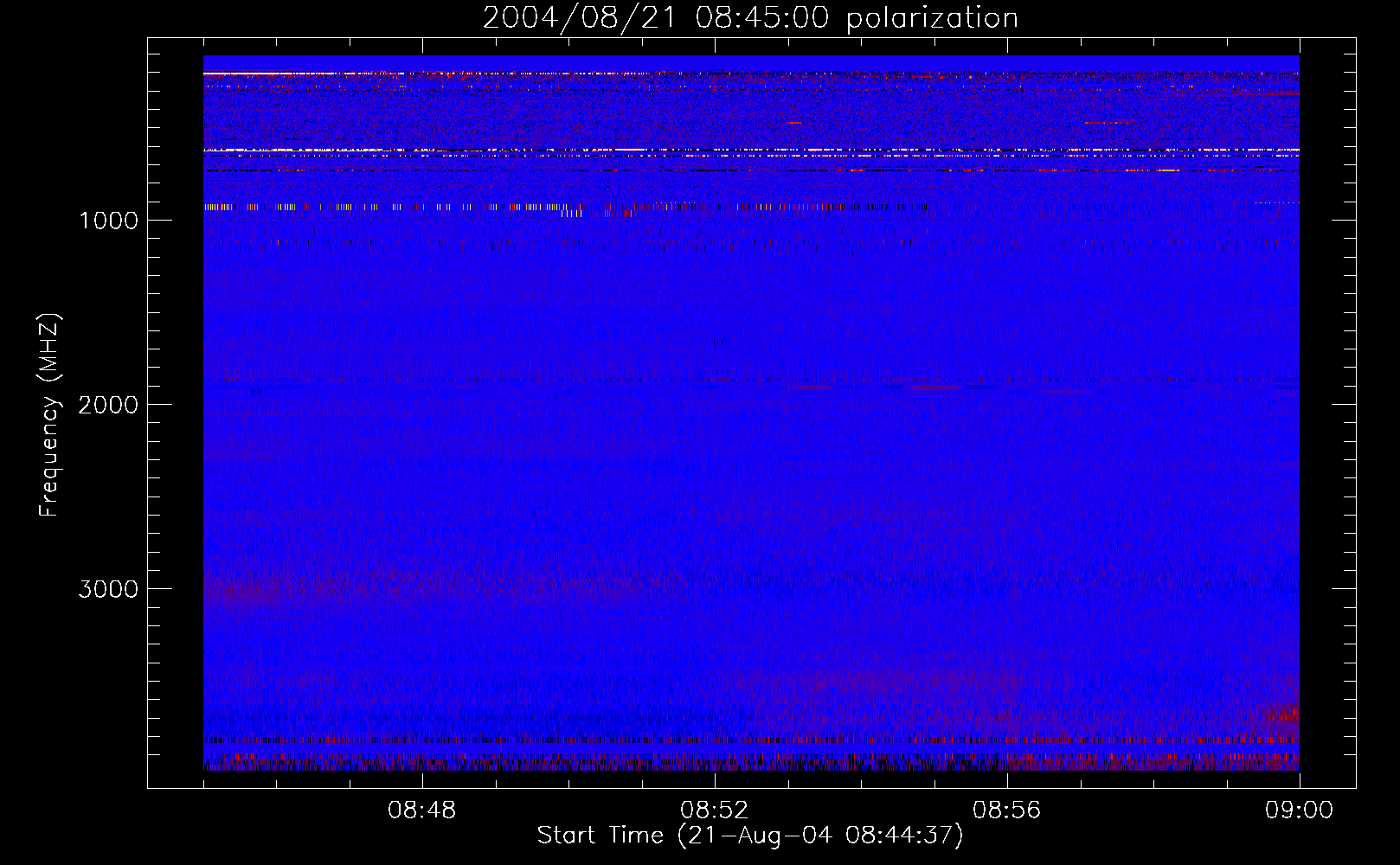1400x865 pixels.
Task: Click the plot title '2004/08/21 08:45:00 polarization'
Action: [x=750, y=18]
